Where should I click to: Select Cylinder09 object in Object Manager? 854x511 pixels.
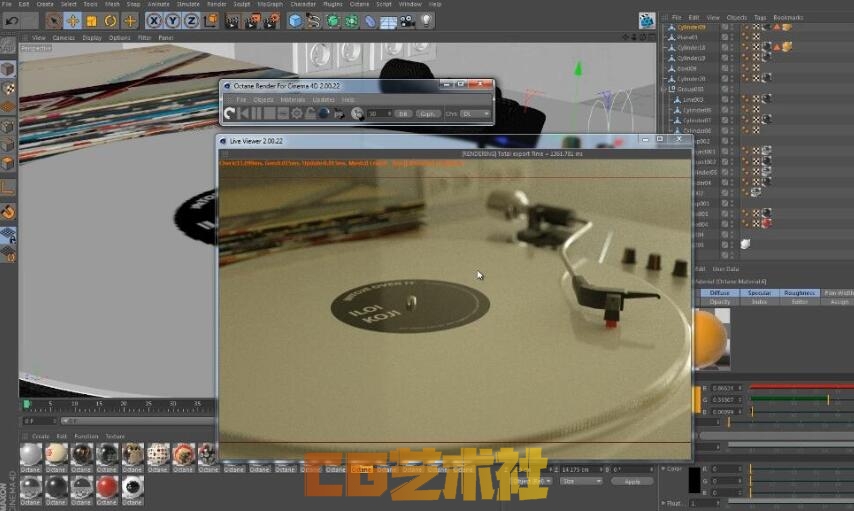tap(691, 27)
